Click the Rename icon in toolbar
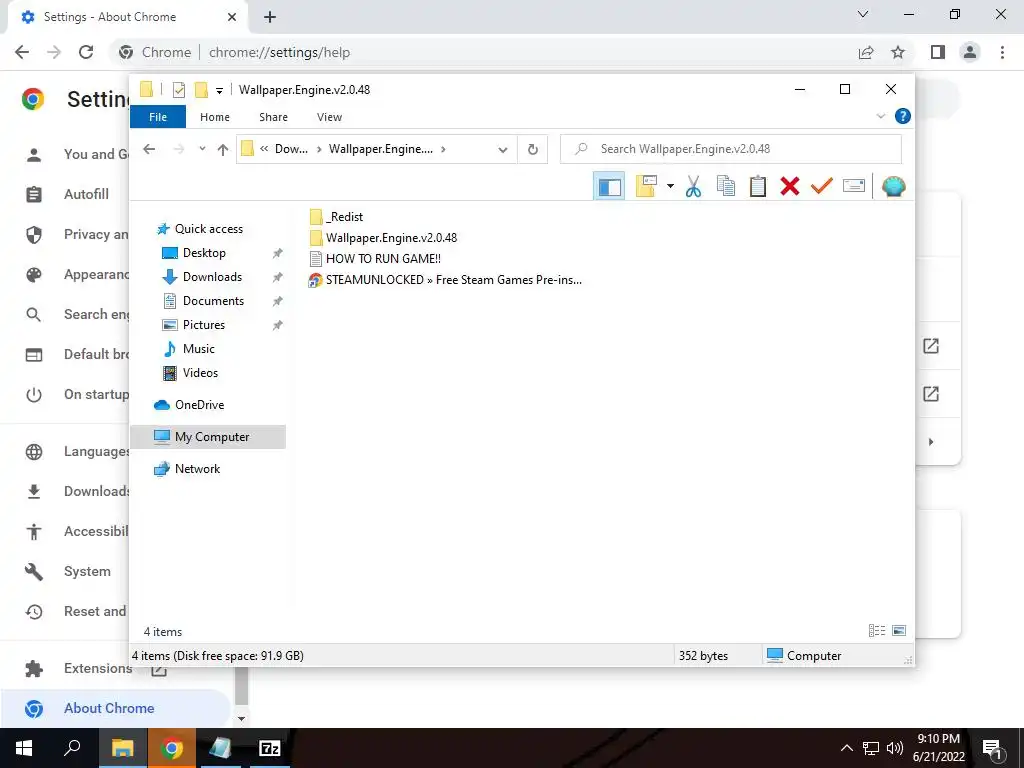This screenshot has height=768, width=1024. point(854,186)
